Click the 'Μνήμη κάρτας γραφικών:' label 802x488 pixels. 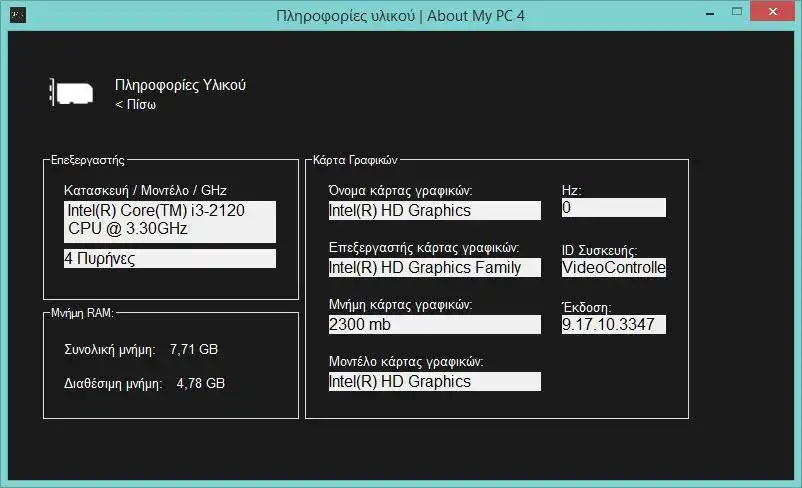click(400, 305)
